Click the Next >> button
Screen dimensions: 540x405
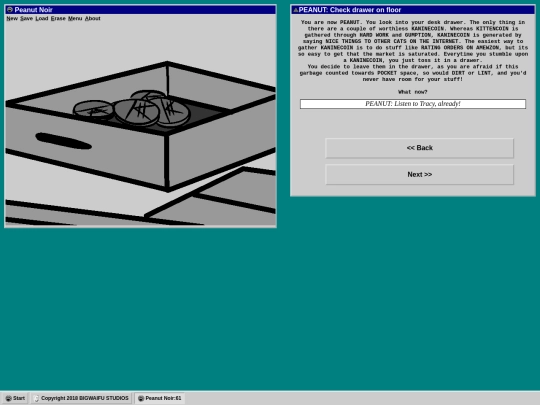click(x=419, y=175)
